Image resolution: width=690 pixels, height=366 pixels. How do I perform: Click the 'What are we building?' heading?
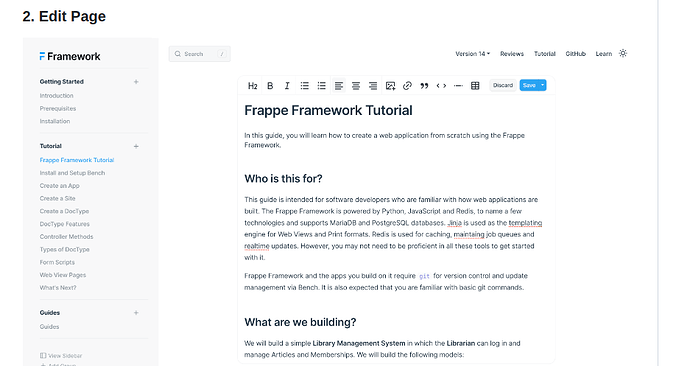click(300, 322)
